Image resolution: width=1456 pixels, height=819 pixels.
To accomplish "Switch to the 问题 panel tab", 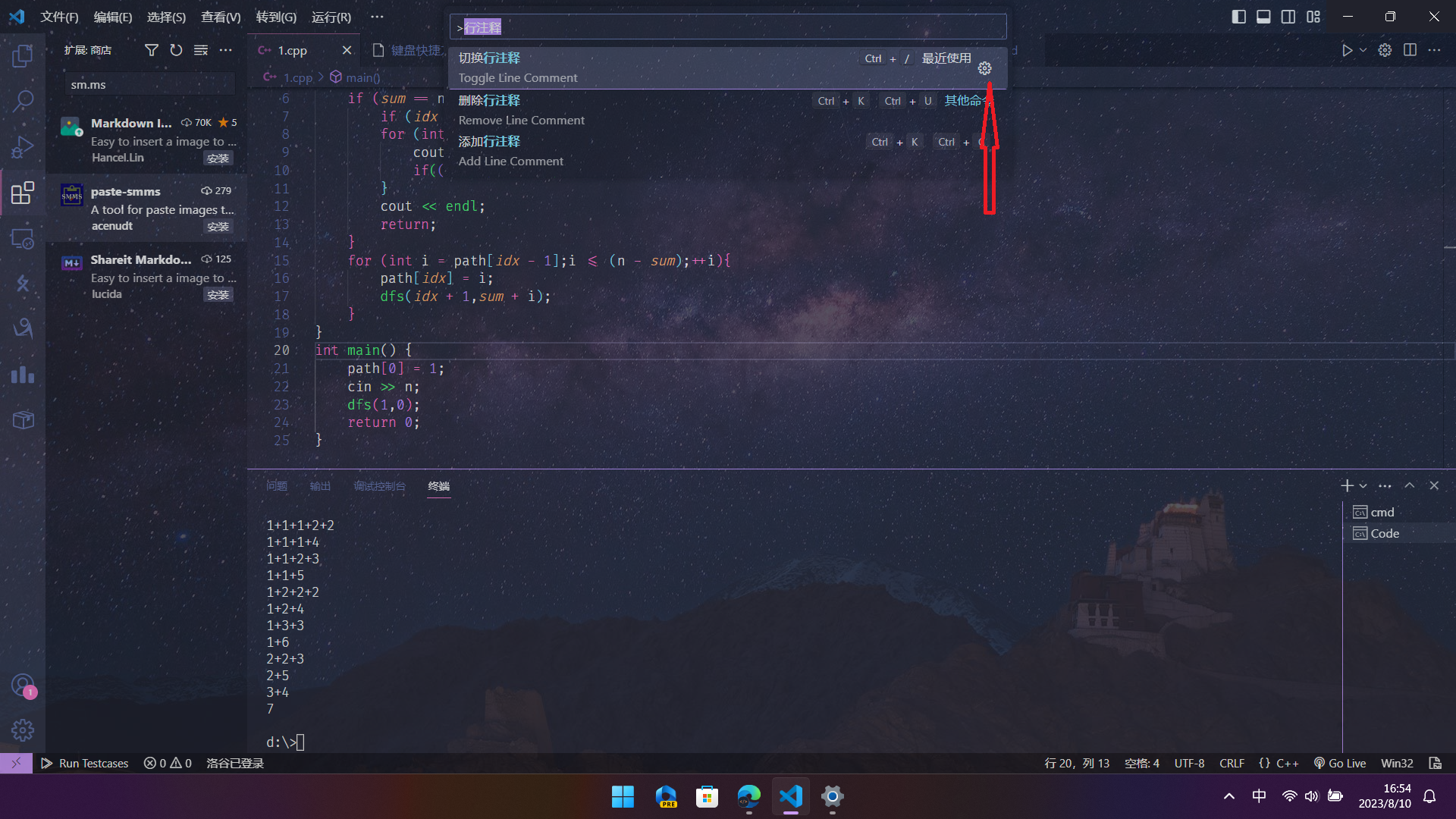I will pyautogui.click(x=277, y=486).
